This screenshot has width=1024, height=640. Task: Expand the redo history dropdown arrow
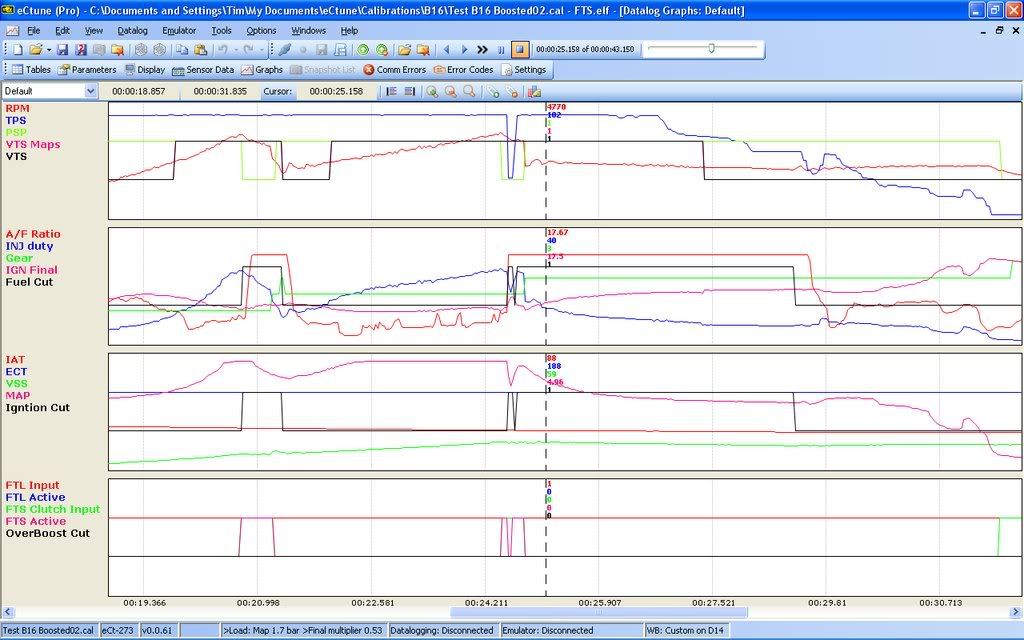tap(261, 50)
